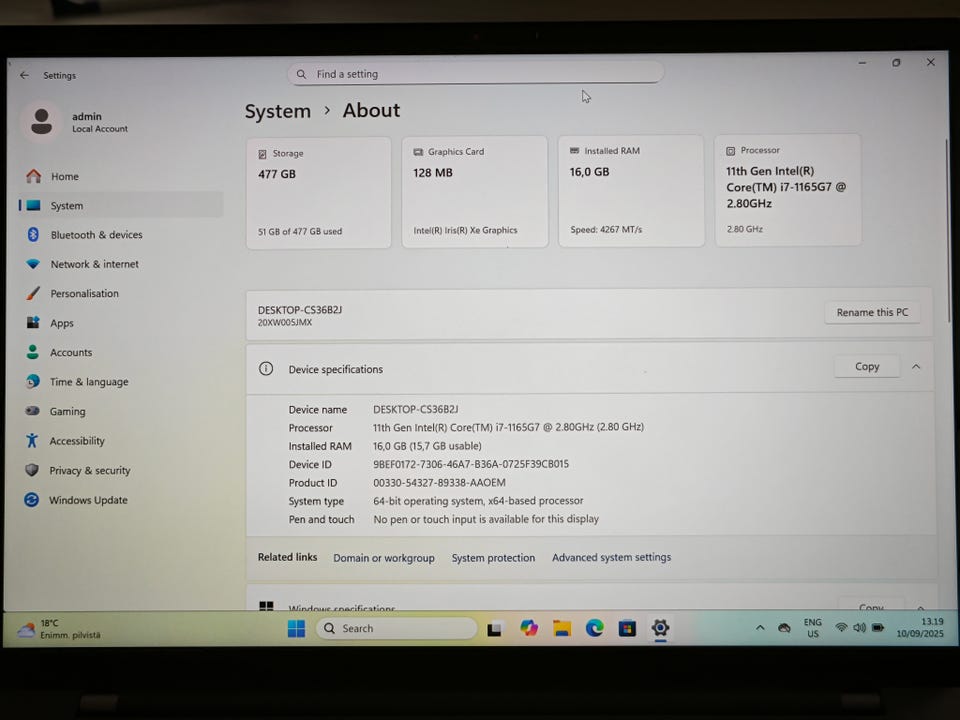Open Task View from the taskbar
This screenshot has width=960, height=720.
495,629
